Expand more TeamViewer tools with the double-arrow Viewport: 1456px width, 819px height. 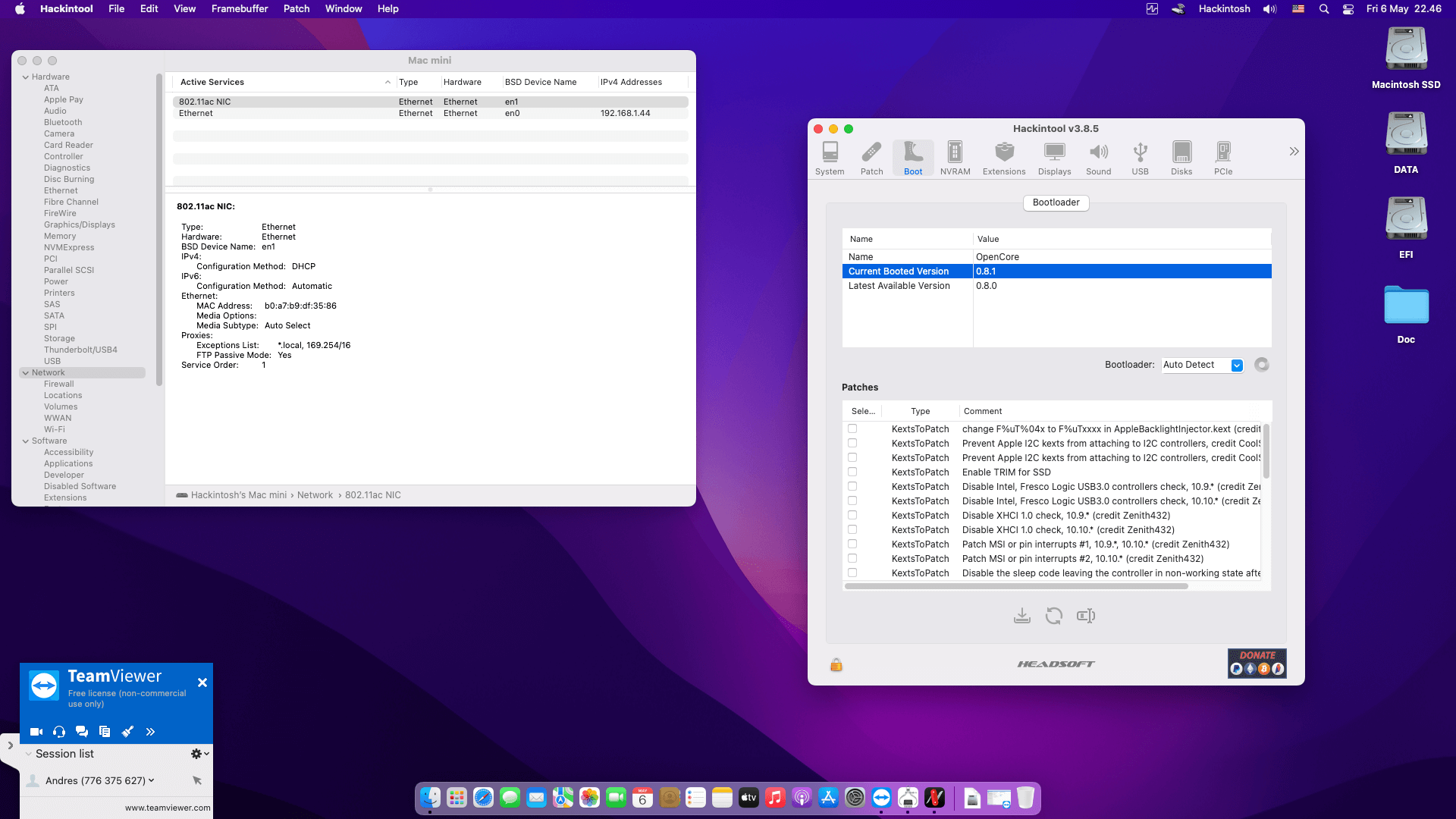pos(150,732)
